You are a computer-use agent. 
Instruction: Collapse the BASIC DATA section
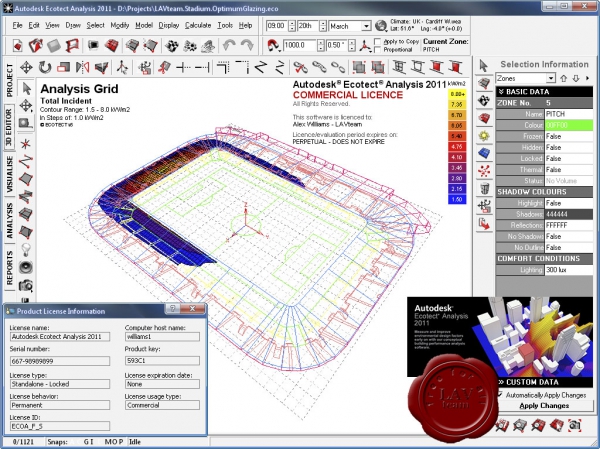click(x=544, y=91)
